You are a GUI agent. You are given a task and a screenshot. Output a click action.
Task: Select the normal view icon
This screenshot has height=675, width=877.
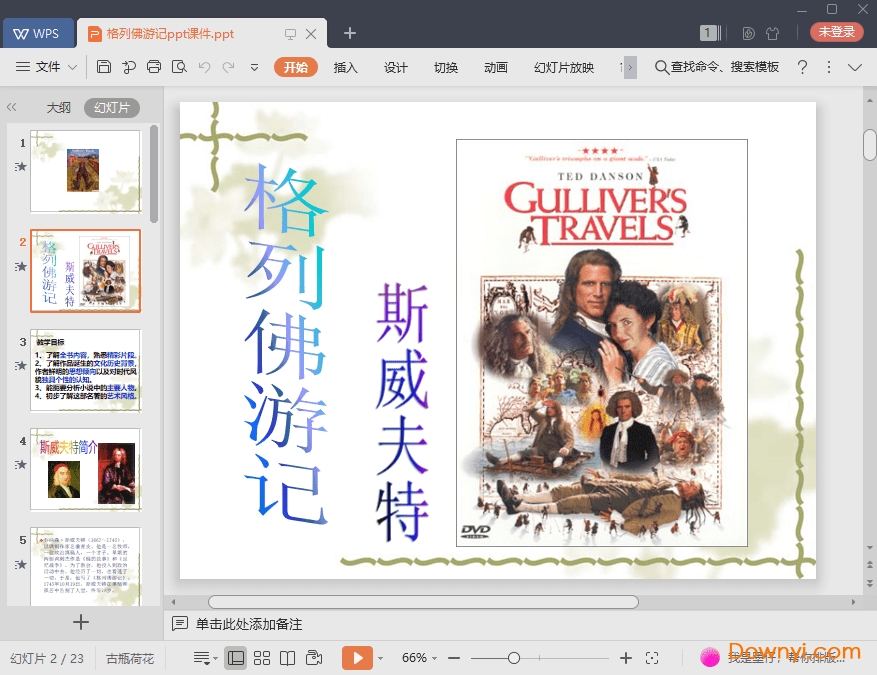tap(235, 657)
